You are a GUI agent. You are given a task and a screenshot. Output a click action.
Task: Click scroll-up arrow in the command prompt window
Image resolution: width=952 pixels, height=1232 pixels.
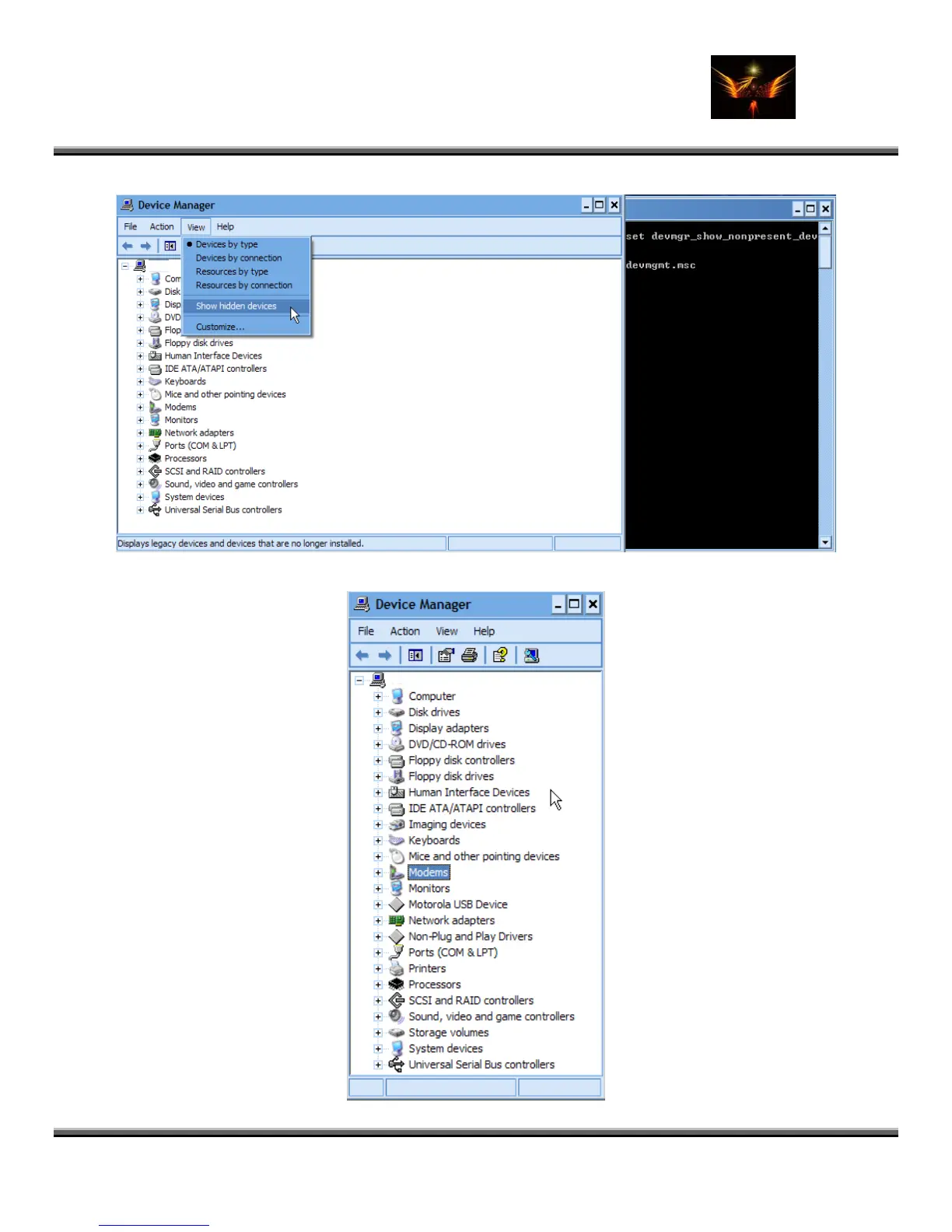coord(825,229)
